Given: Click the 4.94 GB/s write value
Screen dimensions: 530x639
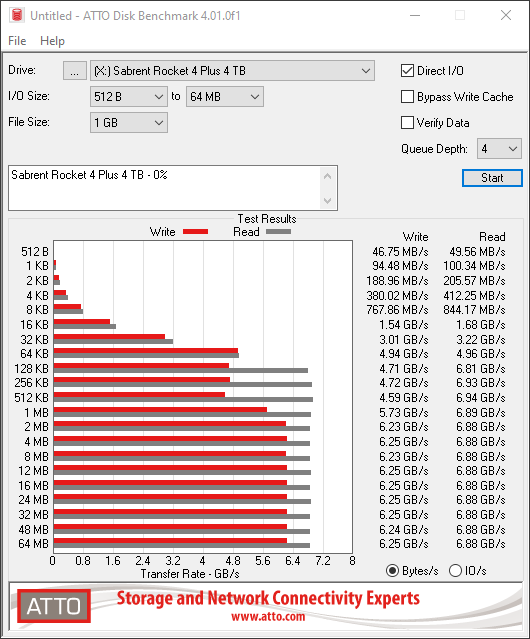Looking at the screenshot, I should pyautogui.click(x=404, y=353).
